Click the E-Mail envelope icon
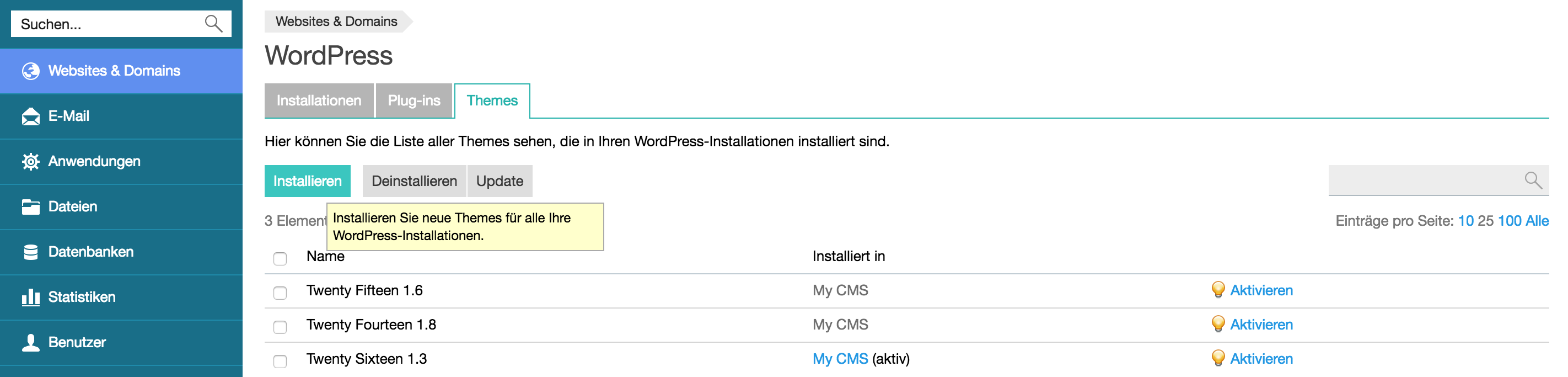Image resolution: width=1568 pixels, height=377 pixels. pyautogui.click(x=30, y=116)
